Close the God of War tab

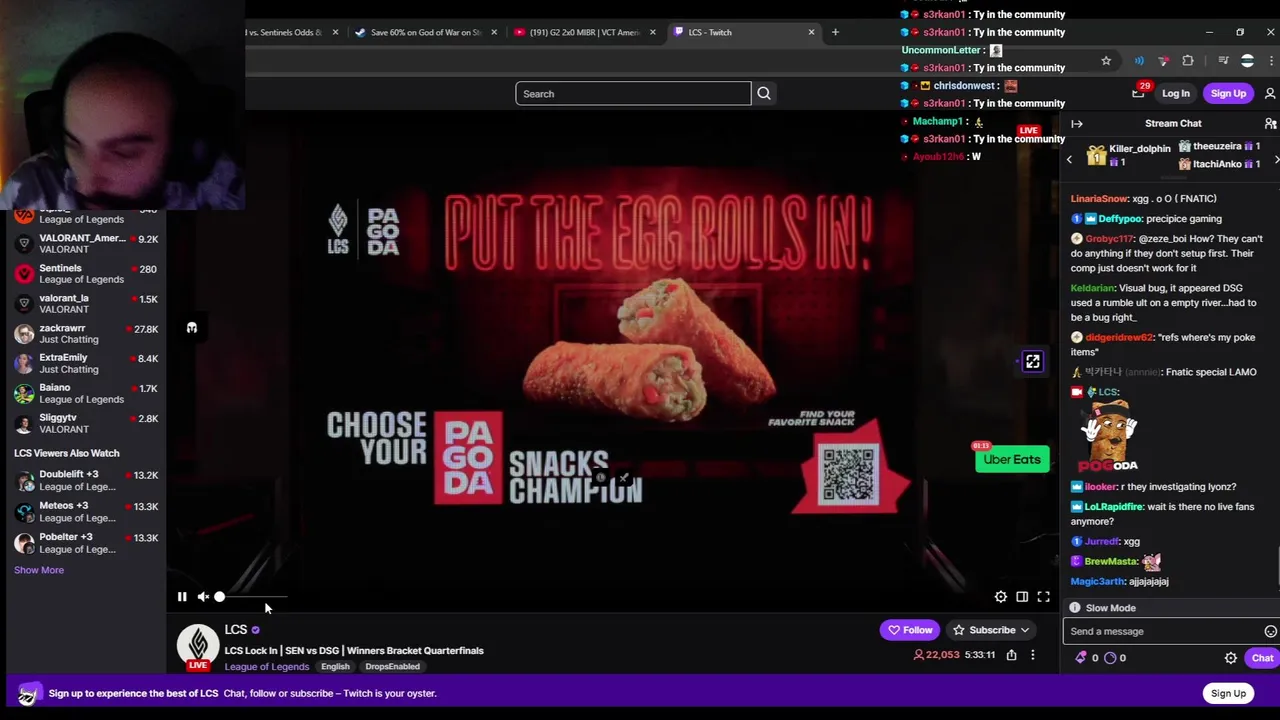tap(493, 32)
